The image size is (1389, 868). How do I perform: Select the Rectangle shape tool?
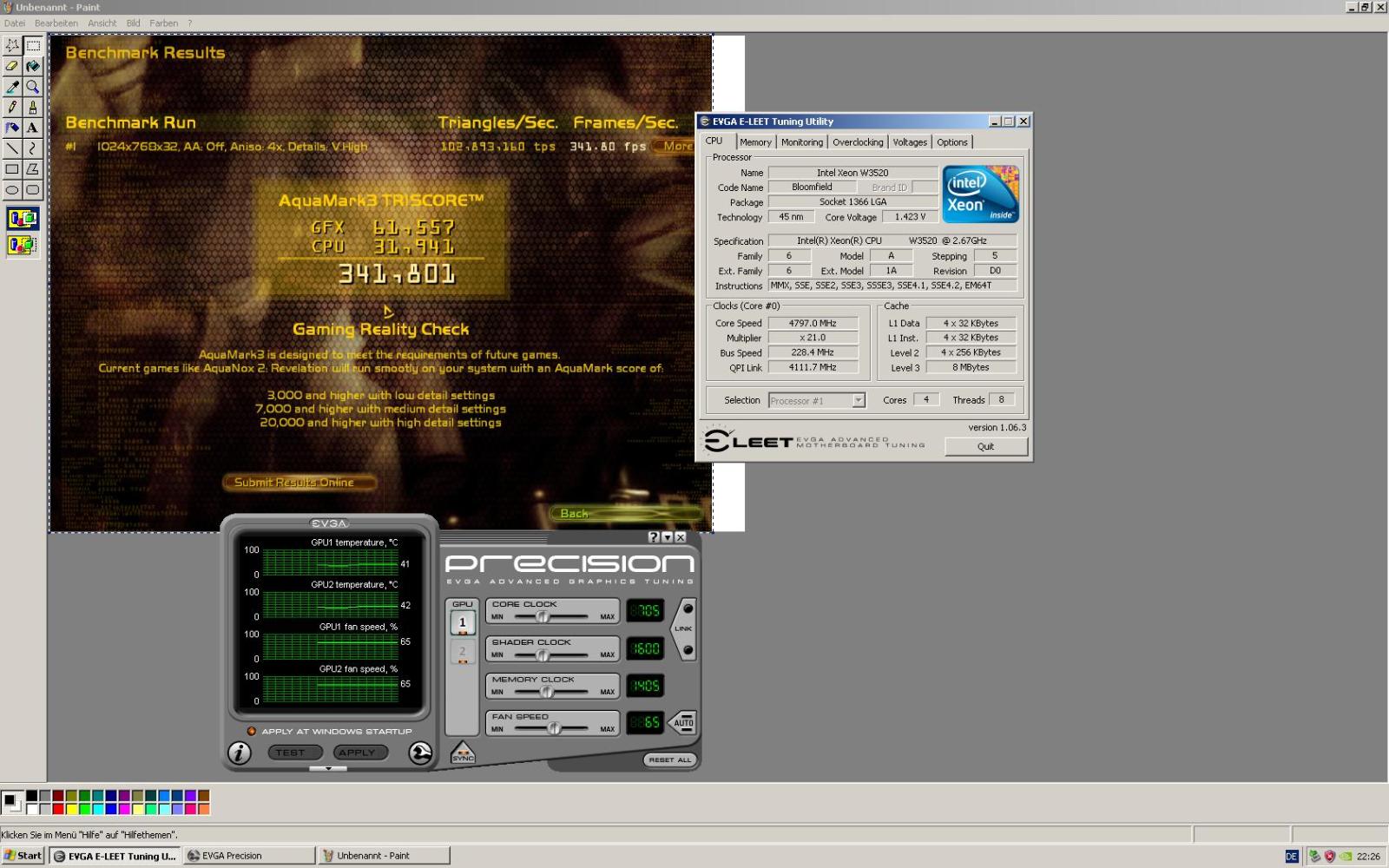coord(12,170)
